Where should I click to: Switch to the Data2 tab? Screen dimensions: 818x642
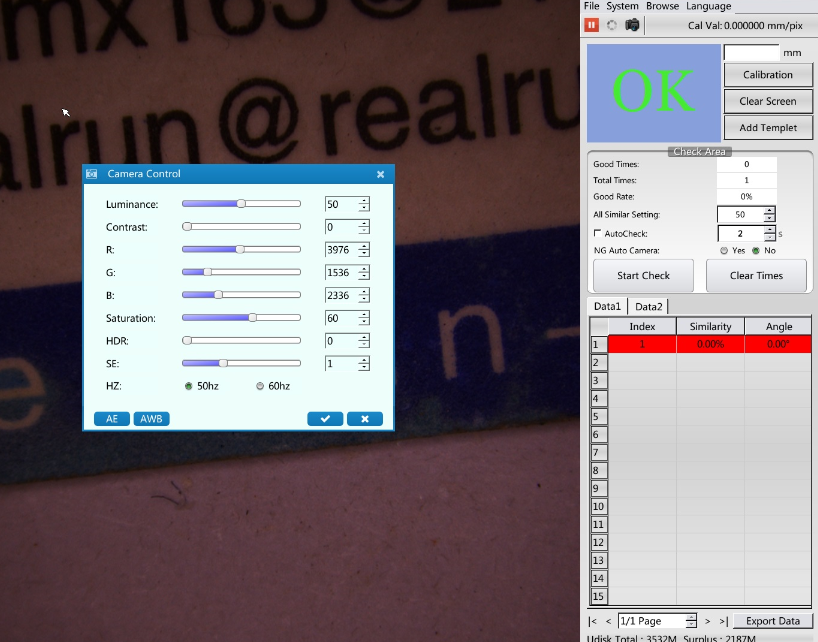point(648,307)
